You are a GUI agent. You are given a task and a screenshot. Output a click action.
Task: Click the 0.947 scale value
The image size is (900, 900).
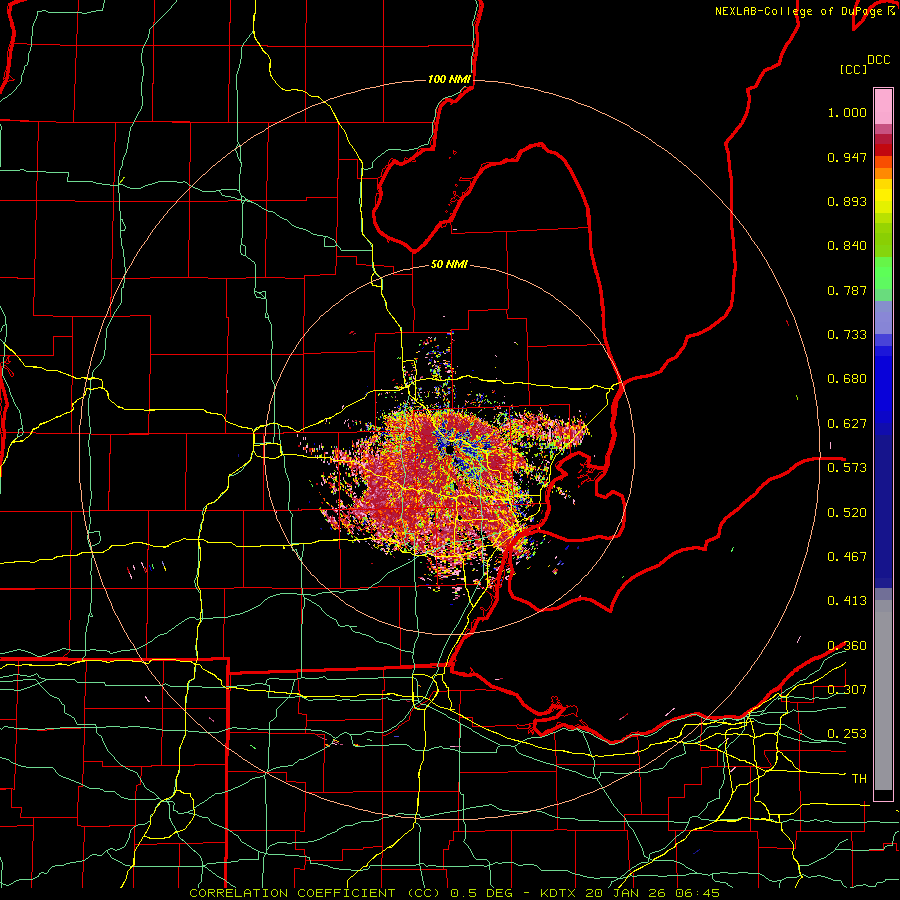pyautogui.click(x=847, y=157)
